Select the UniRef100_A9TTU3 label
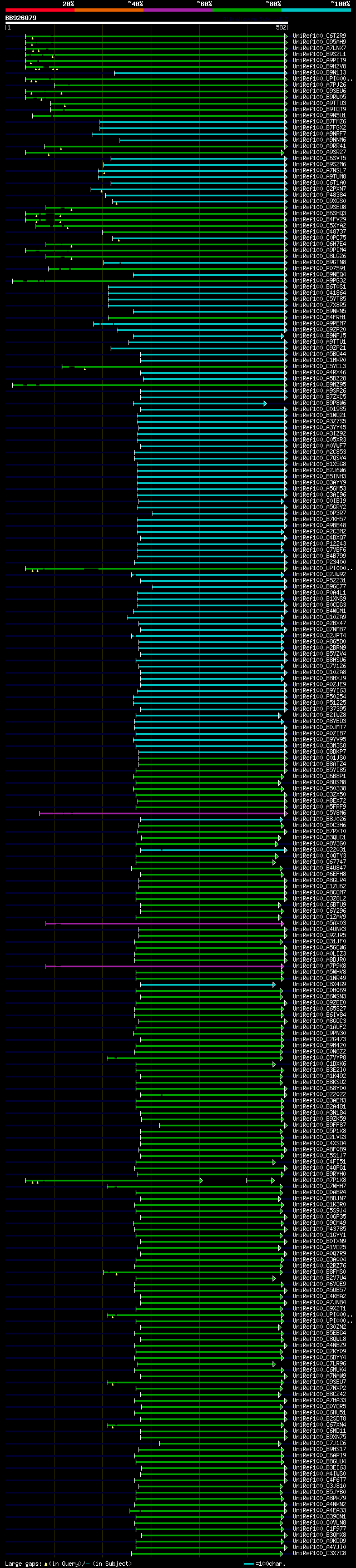This screenshot has height=1568, width=356. click(319, 103)
